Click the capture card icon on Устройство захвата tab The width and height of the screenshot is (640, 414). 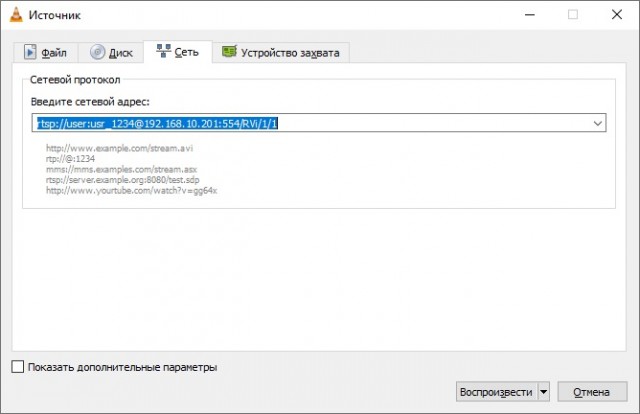point(230,53)
